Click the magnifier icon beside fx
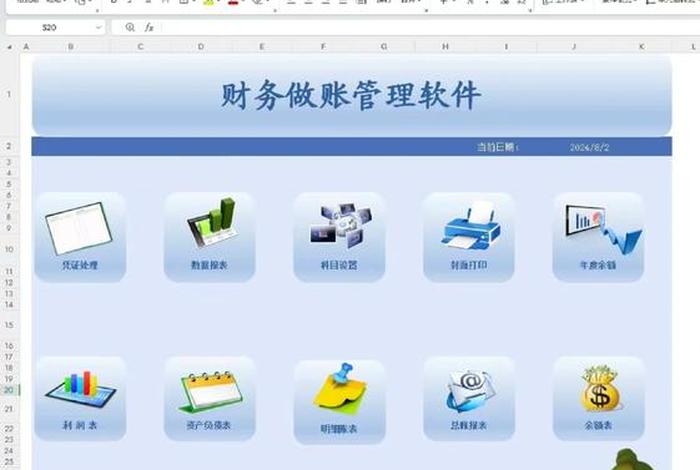The image size is (700, 470). tap(130, 28)
